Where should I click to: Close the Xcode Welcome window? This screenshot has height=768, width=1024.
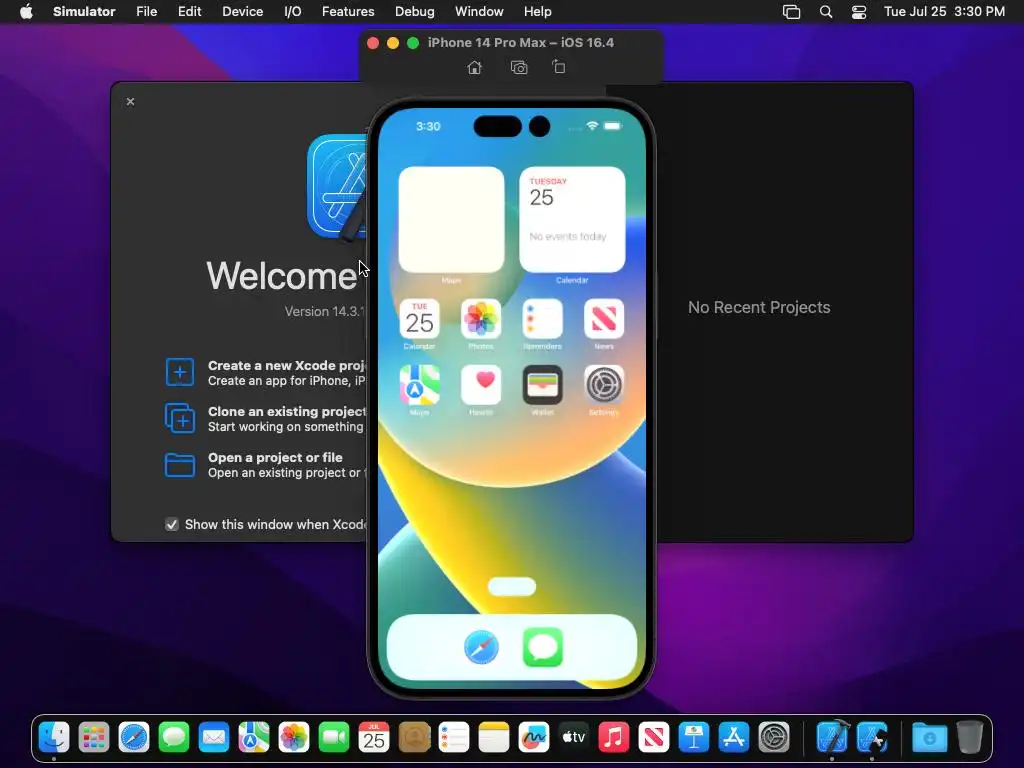coord(131,101)
